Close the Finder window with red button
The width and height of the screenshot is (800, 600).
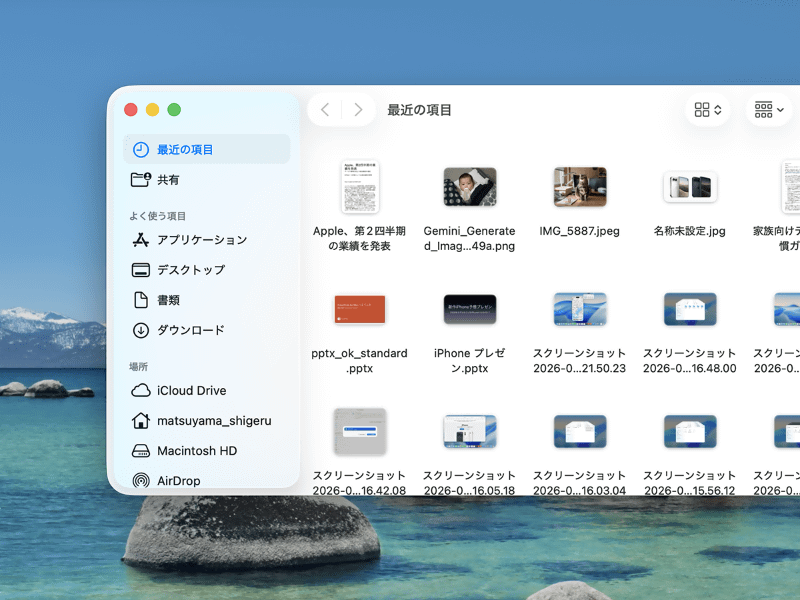click(131, 110)
